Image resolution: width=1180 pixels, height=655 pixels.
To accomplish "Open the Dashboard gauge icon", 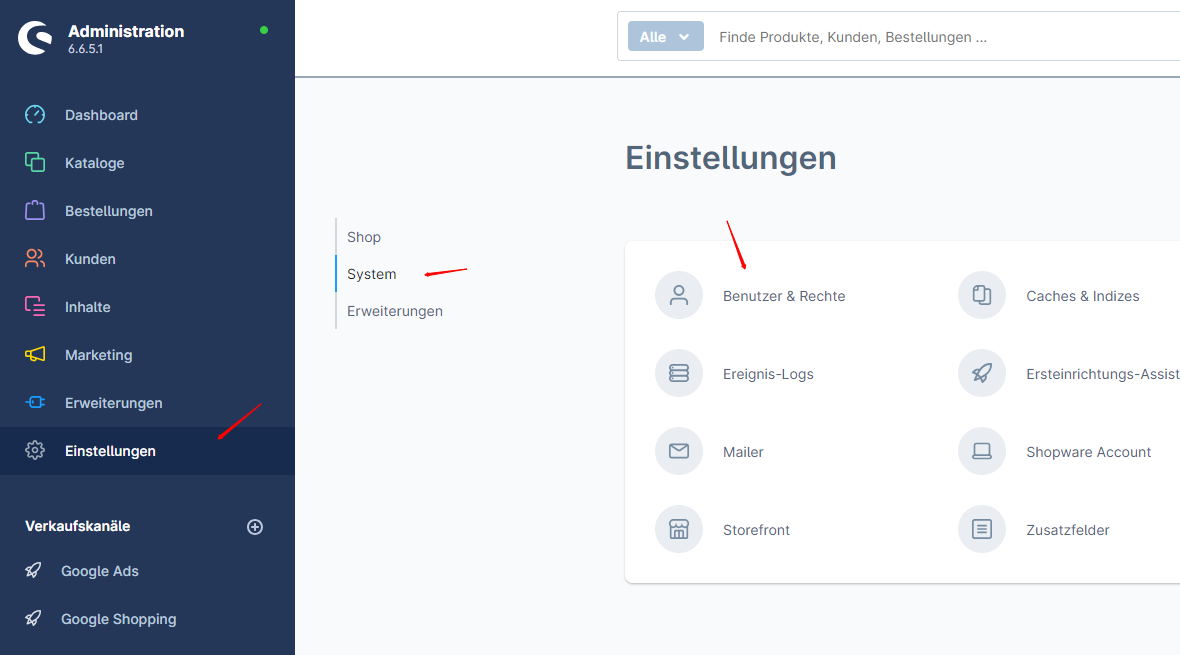I will (35, 115).
